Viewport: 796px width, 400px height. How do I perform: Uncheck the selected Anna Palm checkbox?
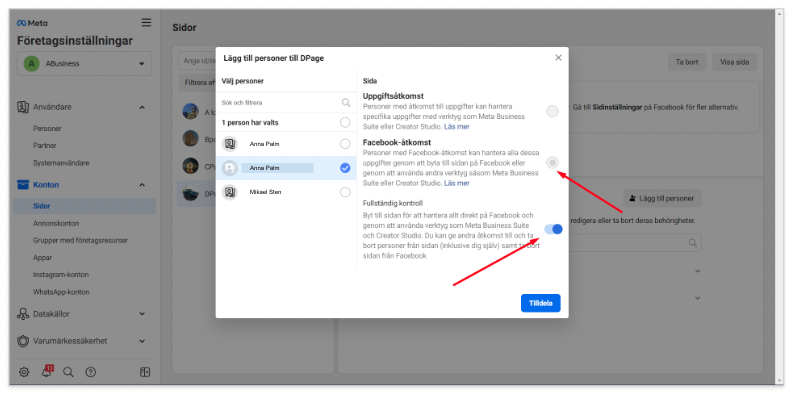pos(345,168)
